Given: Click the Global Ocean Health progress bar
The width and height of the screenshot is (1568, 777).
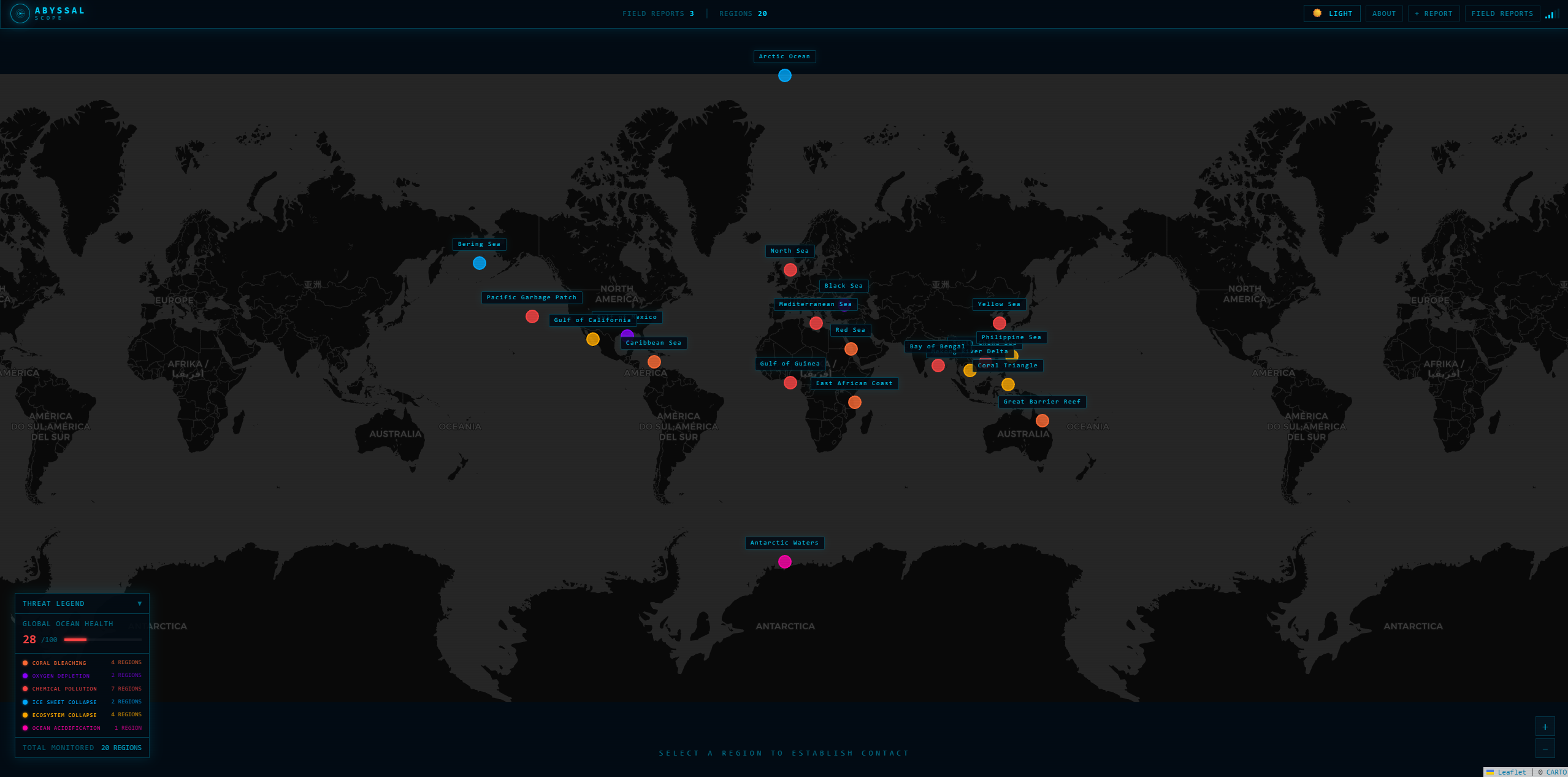Looking at the screenshot, I should [x=102, y=640].
